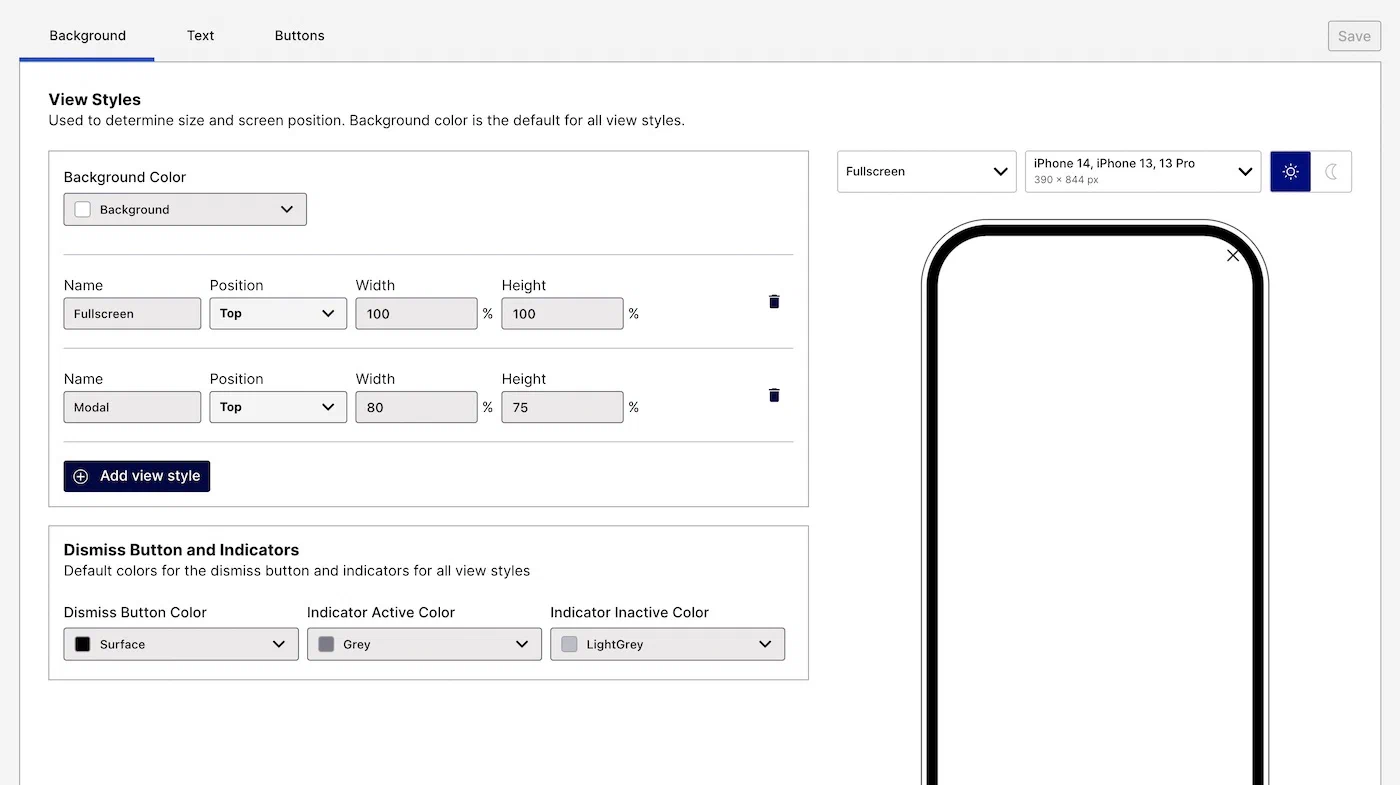This screenshot has width=1400, height=785.
Task: Select the Background tab
Action: coord(87,36)
